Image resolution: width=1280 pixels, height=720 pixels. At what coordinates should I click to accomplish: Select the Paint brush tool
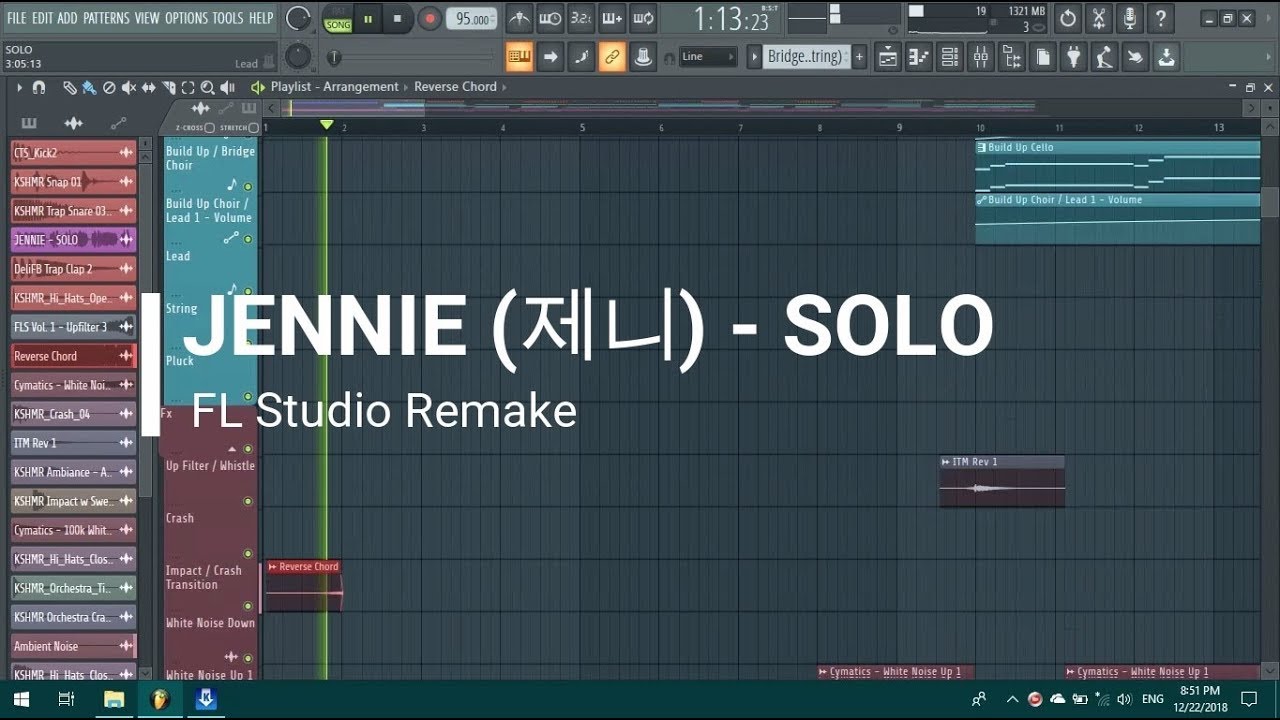89,88
